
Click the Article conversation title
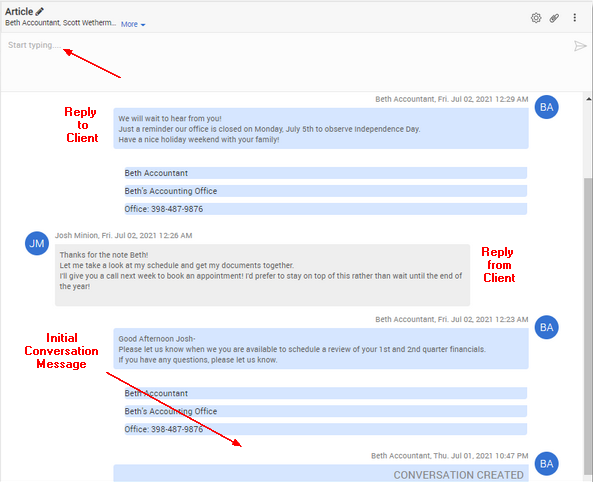tap(19, 12)
